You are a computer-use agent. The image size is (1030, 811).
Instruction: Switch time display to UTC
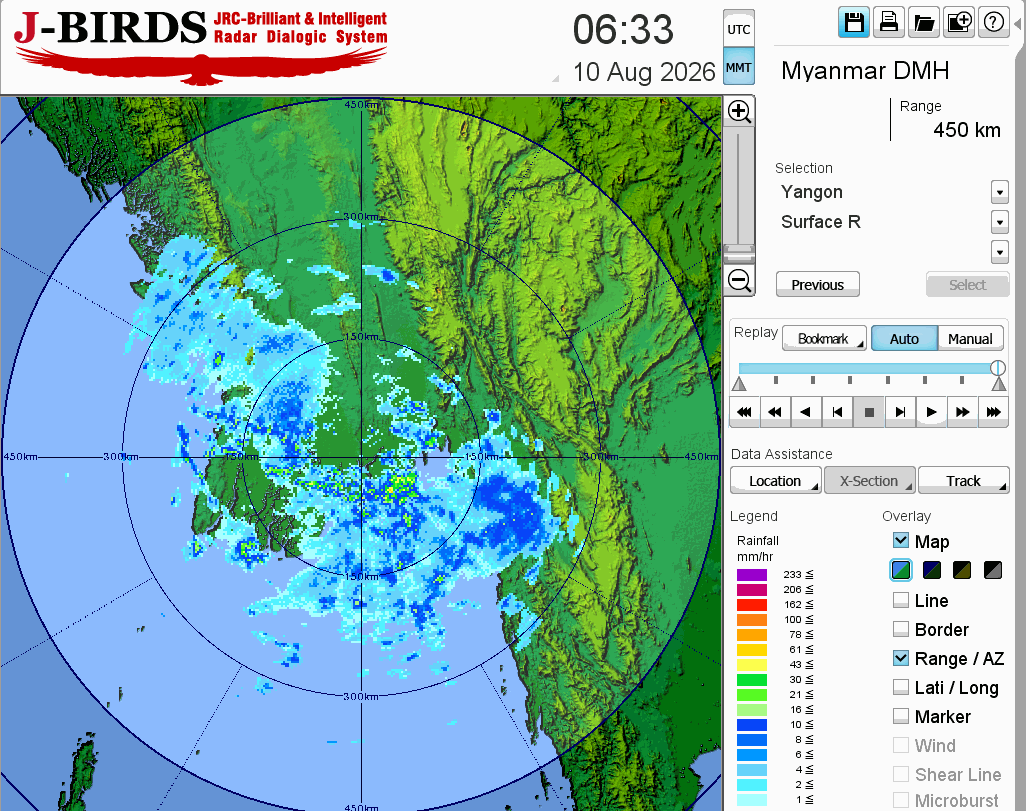739,29
